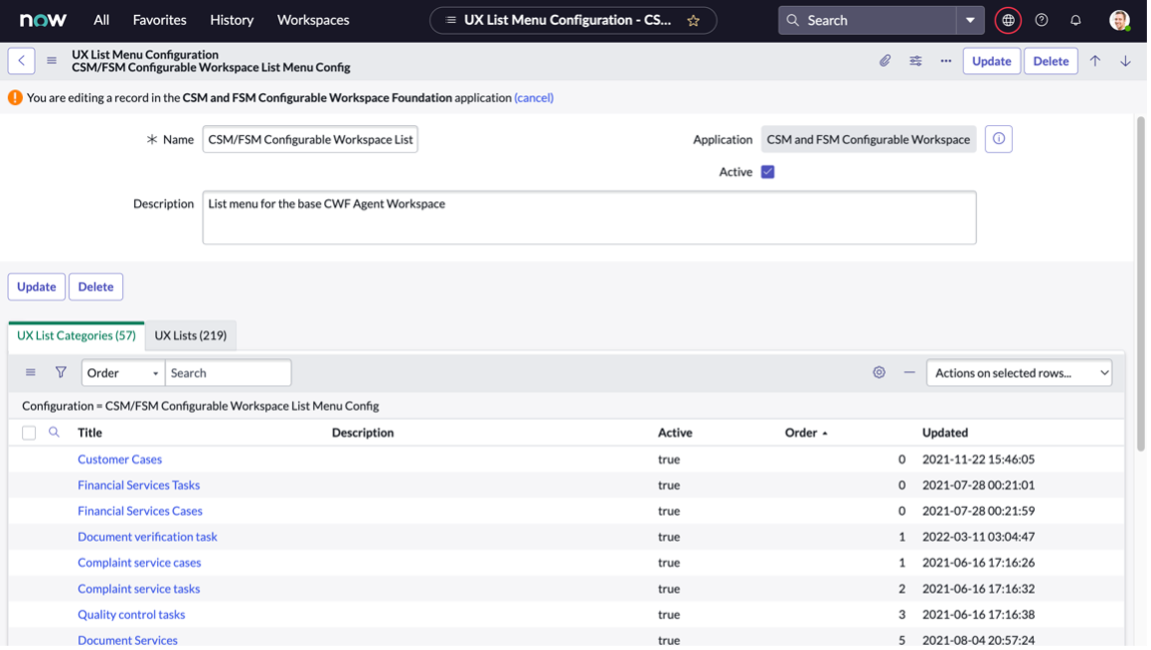
Task: Click the paperclip manage attachments icon
Action: point(885,61)
